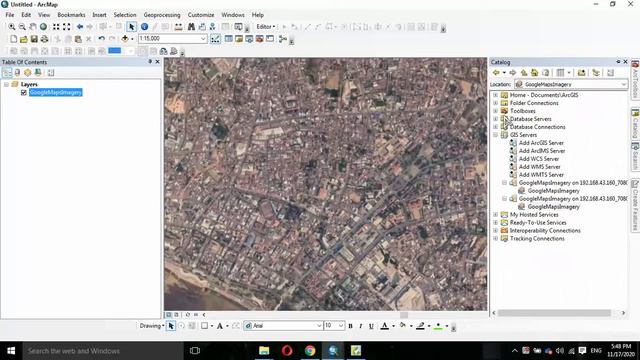This screenshot has width=640, height=360.
Task: Create a new map document
Action: point(13,39)
